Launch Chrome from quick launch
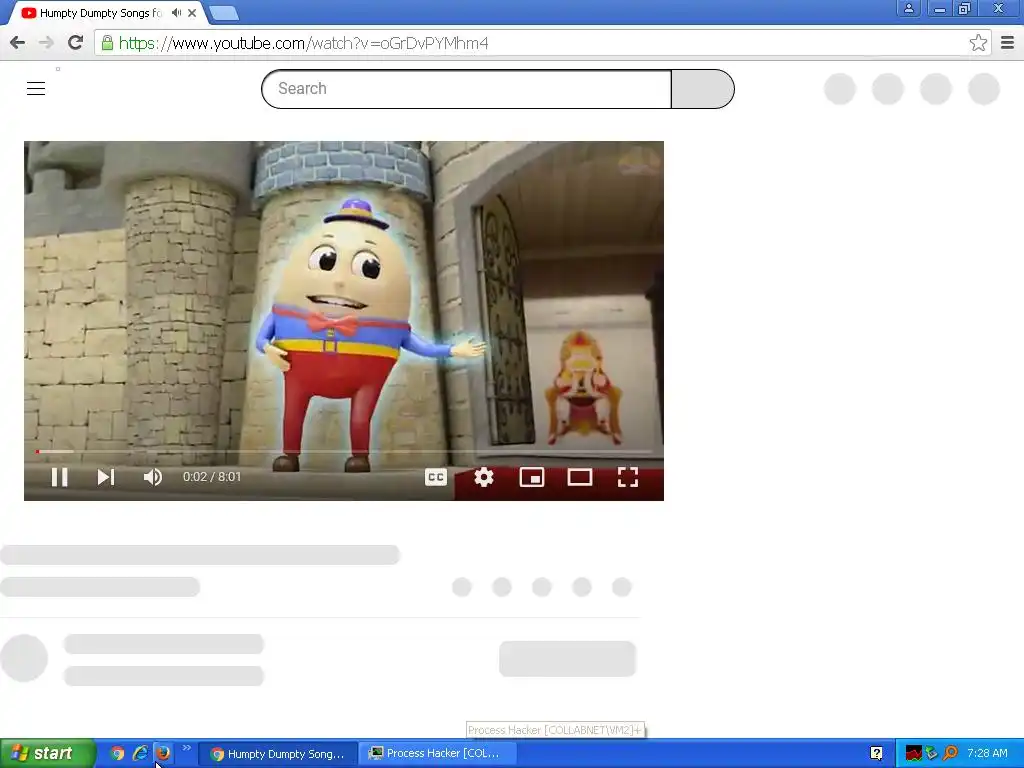Image resolution: width=1024 pixels, height=768 pixels. tap(117, 754)
